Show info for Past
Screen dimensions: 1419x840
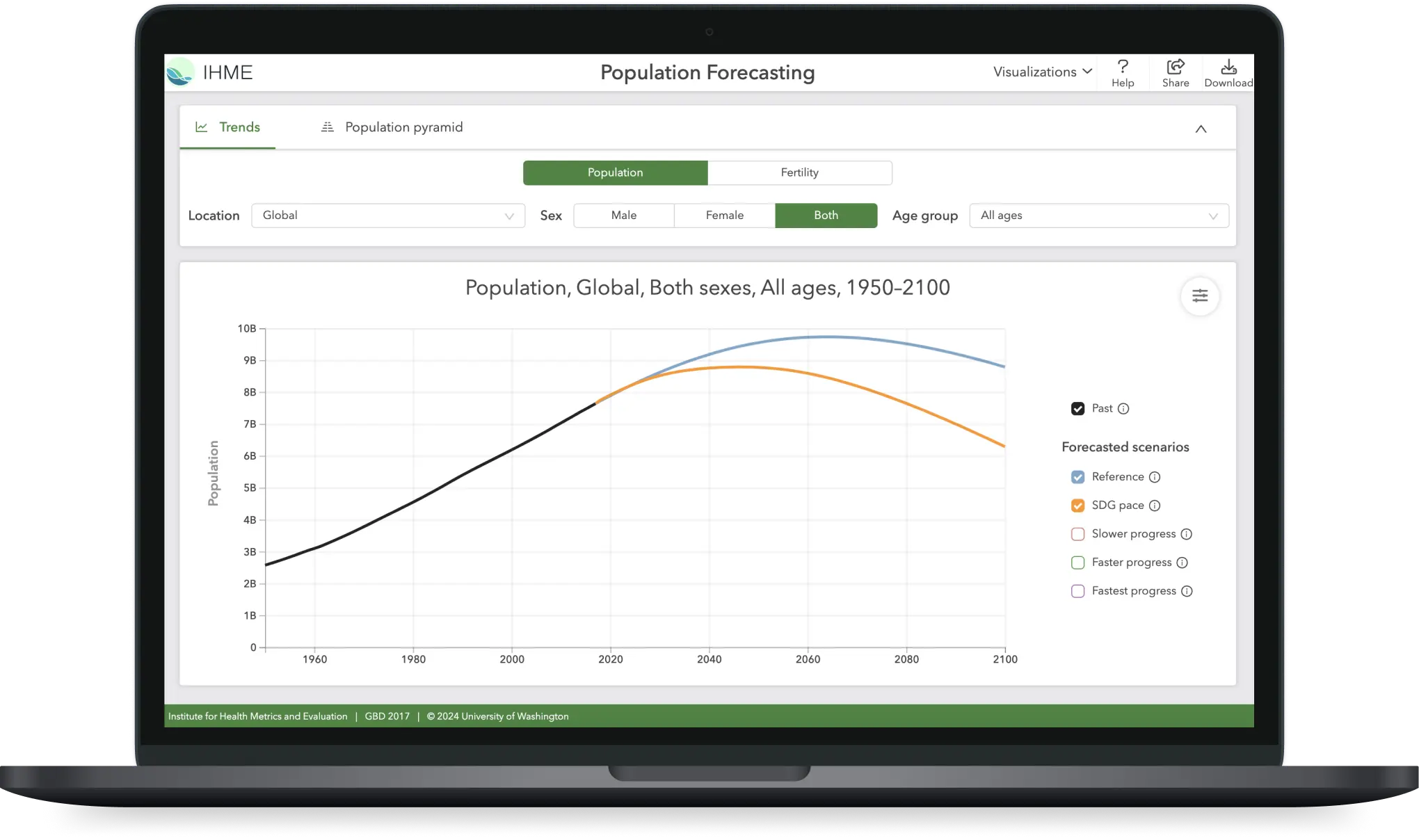[1123, 409]
